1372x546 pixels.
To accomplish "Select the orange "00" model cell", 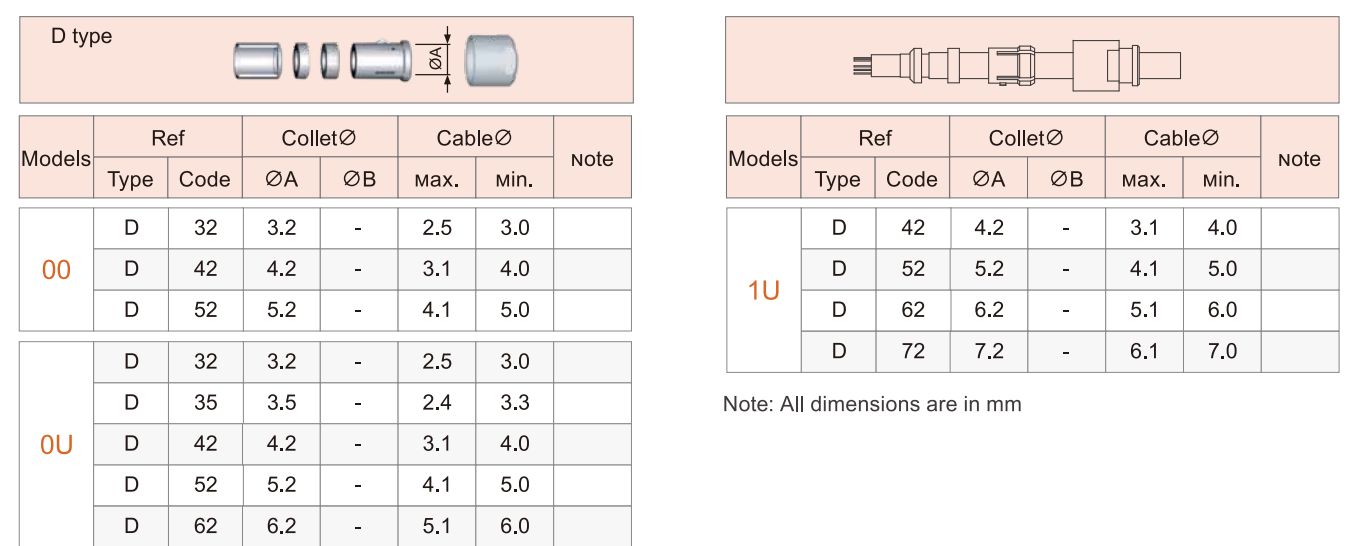I will 56,270.
